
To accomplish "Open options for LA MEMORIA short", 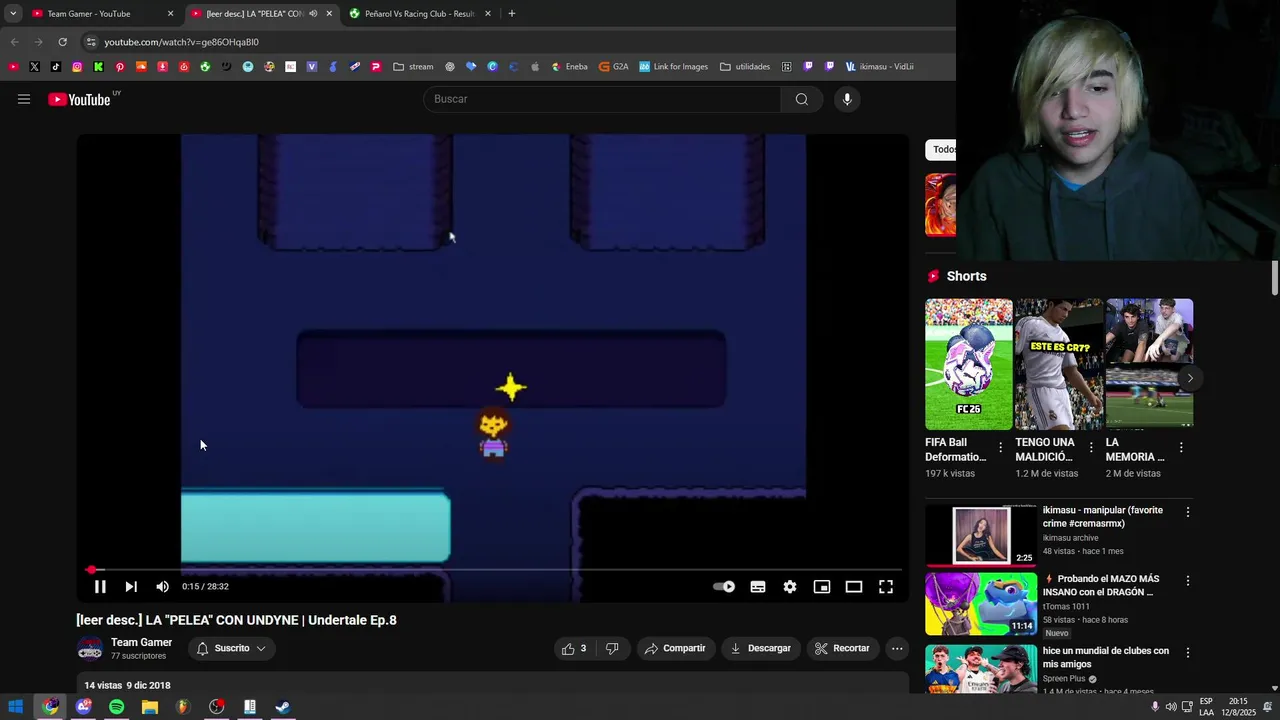I will click(1181, 448).
